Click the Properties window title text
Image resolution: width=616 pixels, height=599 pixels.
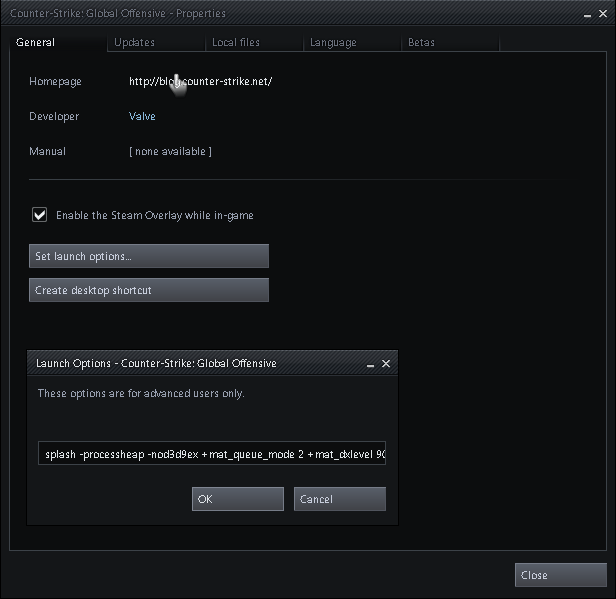(118, 13)
